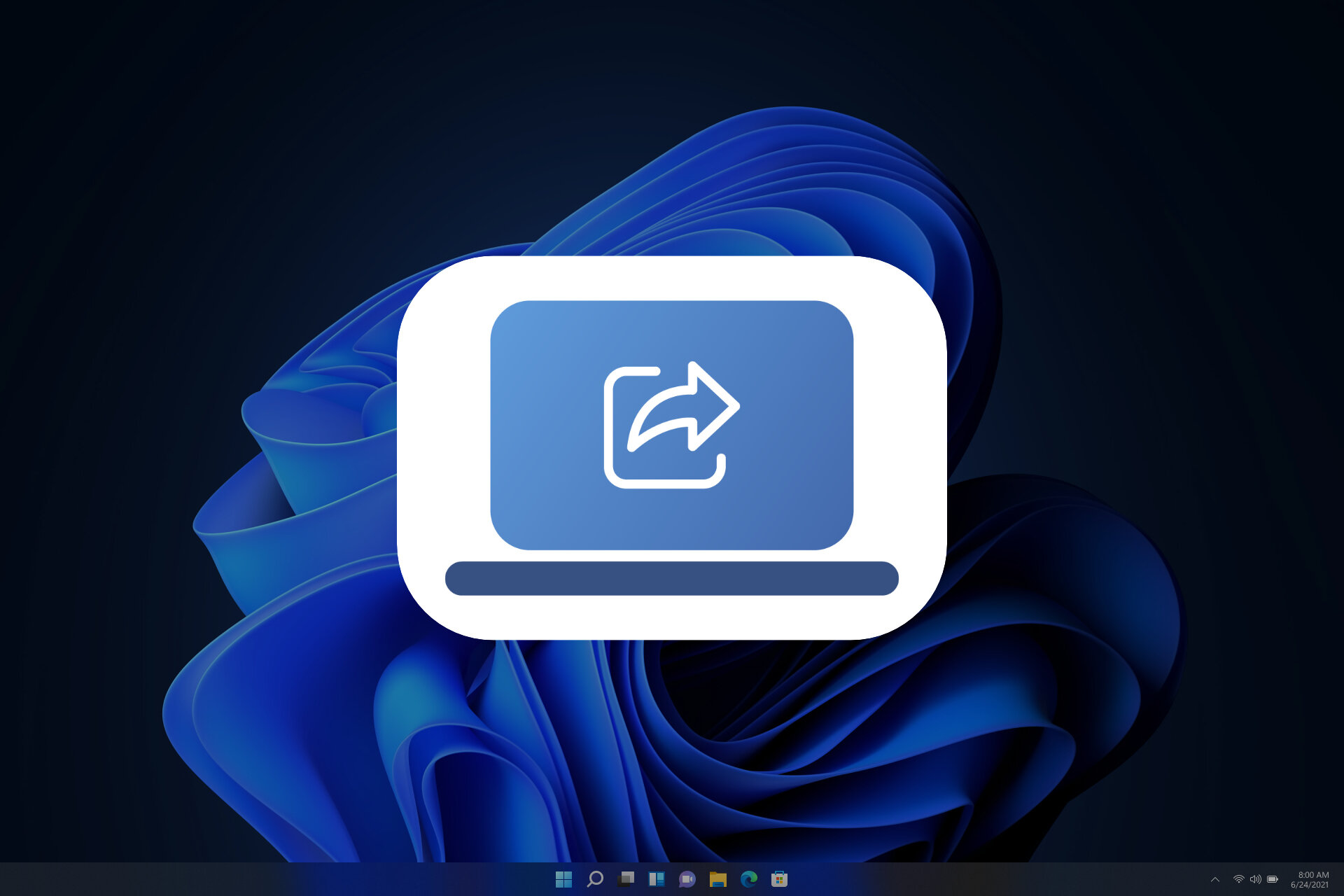
Task: Open the 8:00 AM clock and date flyout
Action: tap(1310, 880)
